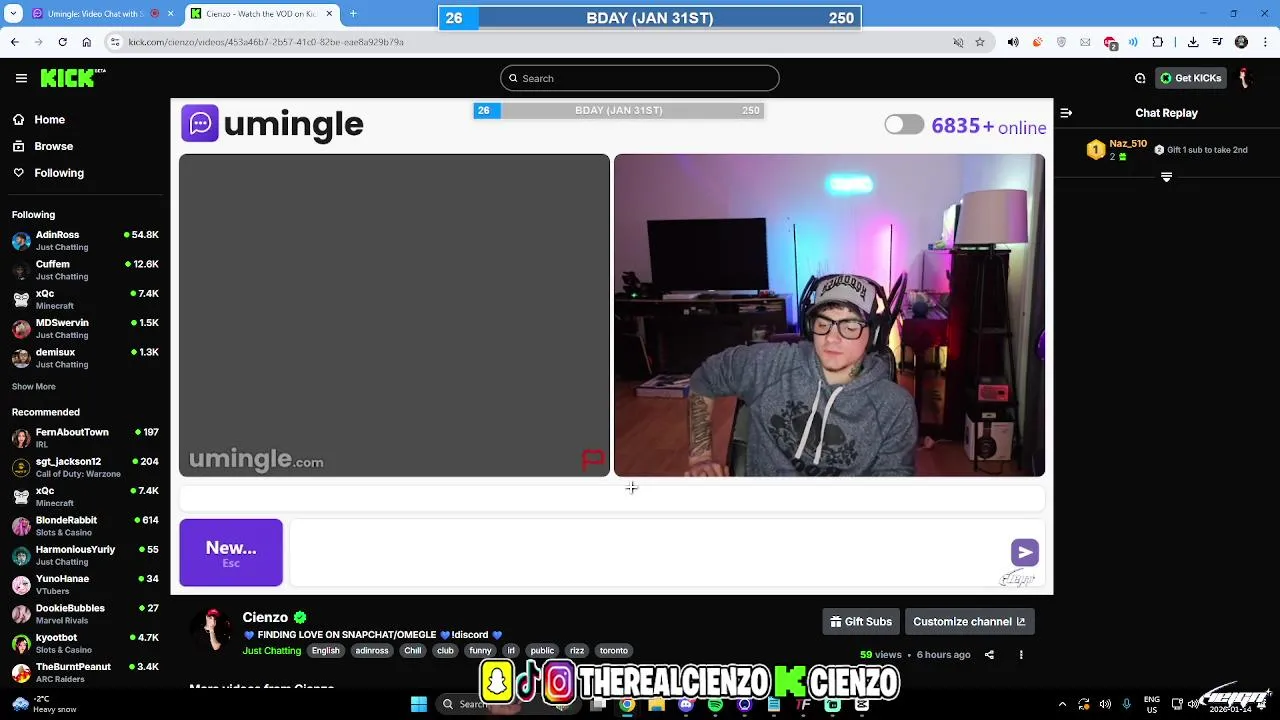Open the Kick user profile avatar

[x=1245, y=78]
